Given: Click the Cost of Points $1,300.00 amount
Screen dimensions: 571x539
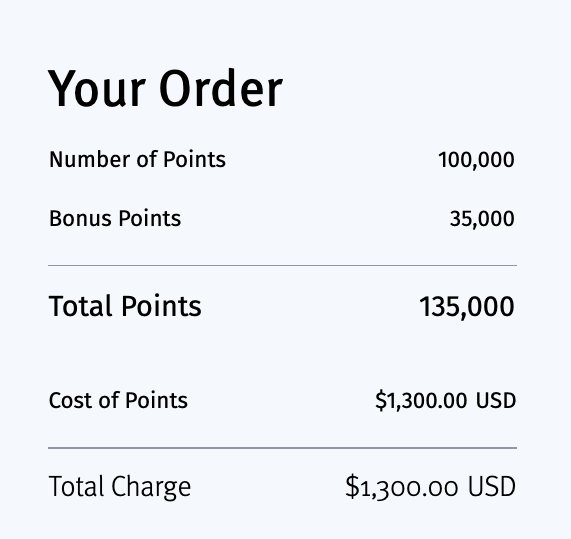Looking at the screenshot, I should pos(421,400).
